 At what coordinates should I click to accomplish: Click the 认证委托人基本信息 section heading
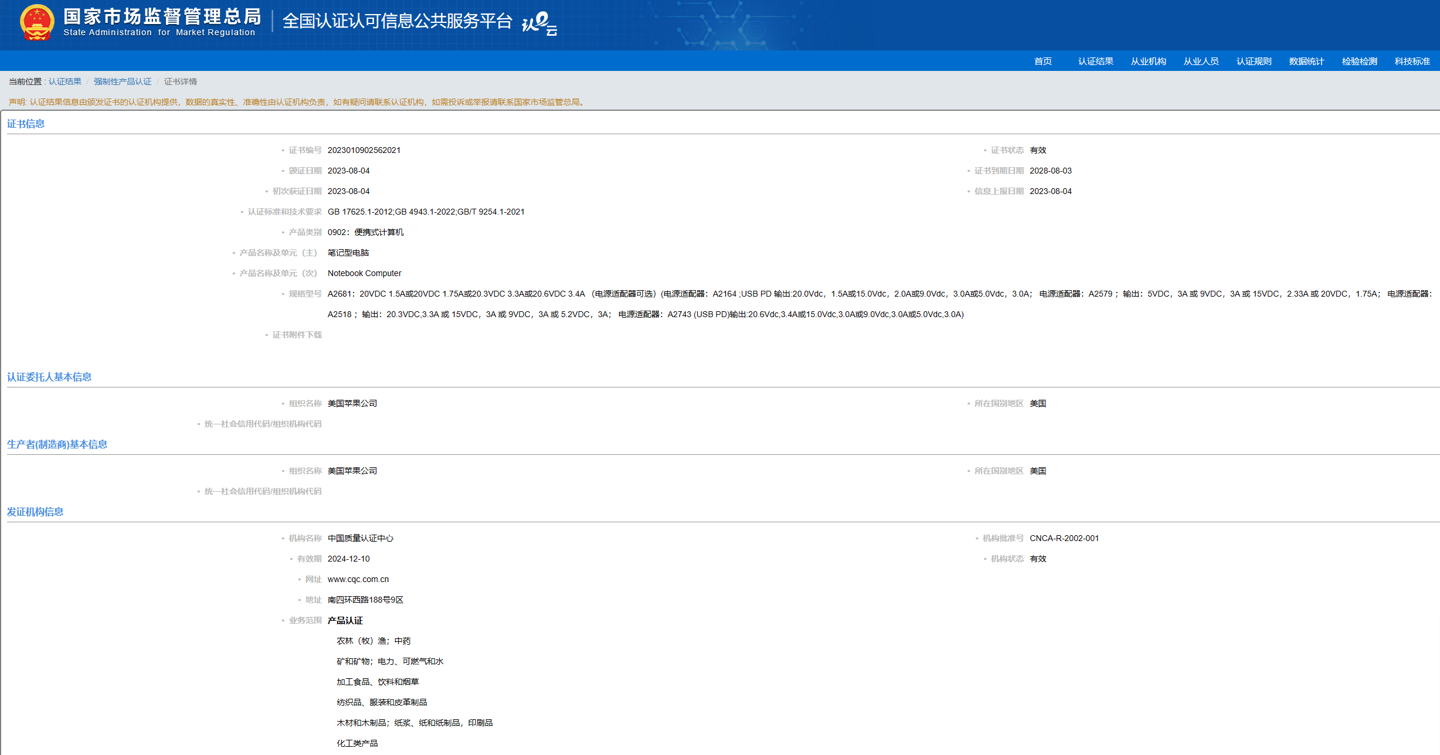click(x=49, y=377)
